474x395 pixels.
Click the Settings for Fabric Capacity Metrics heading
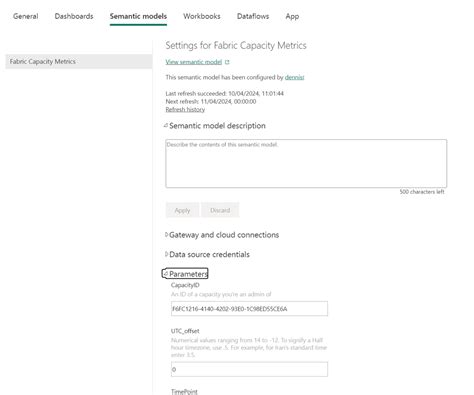tap(236, 45)
